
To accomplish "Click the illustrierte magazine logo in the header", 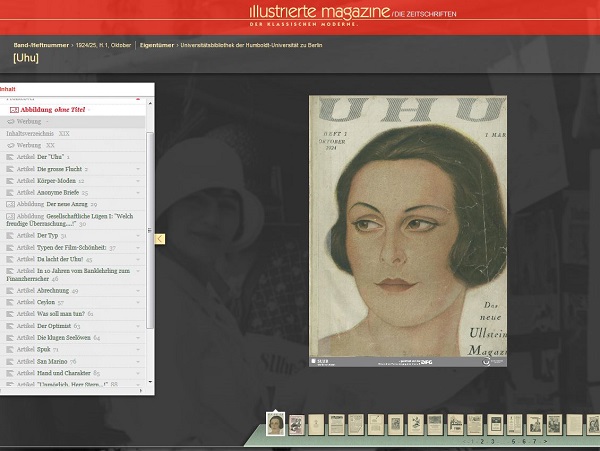I will [x=320, y=13].
